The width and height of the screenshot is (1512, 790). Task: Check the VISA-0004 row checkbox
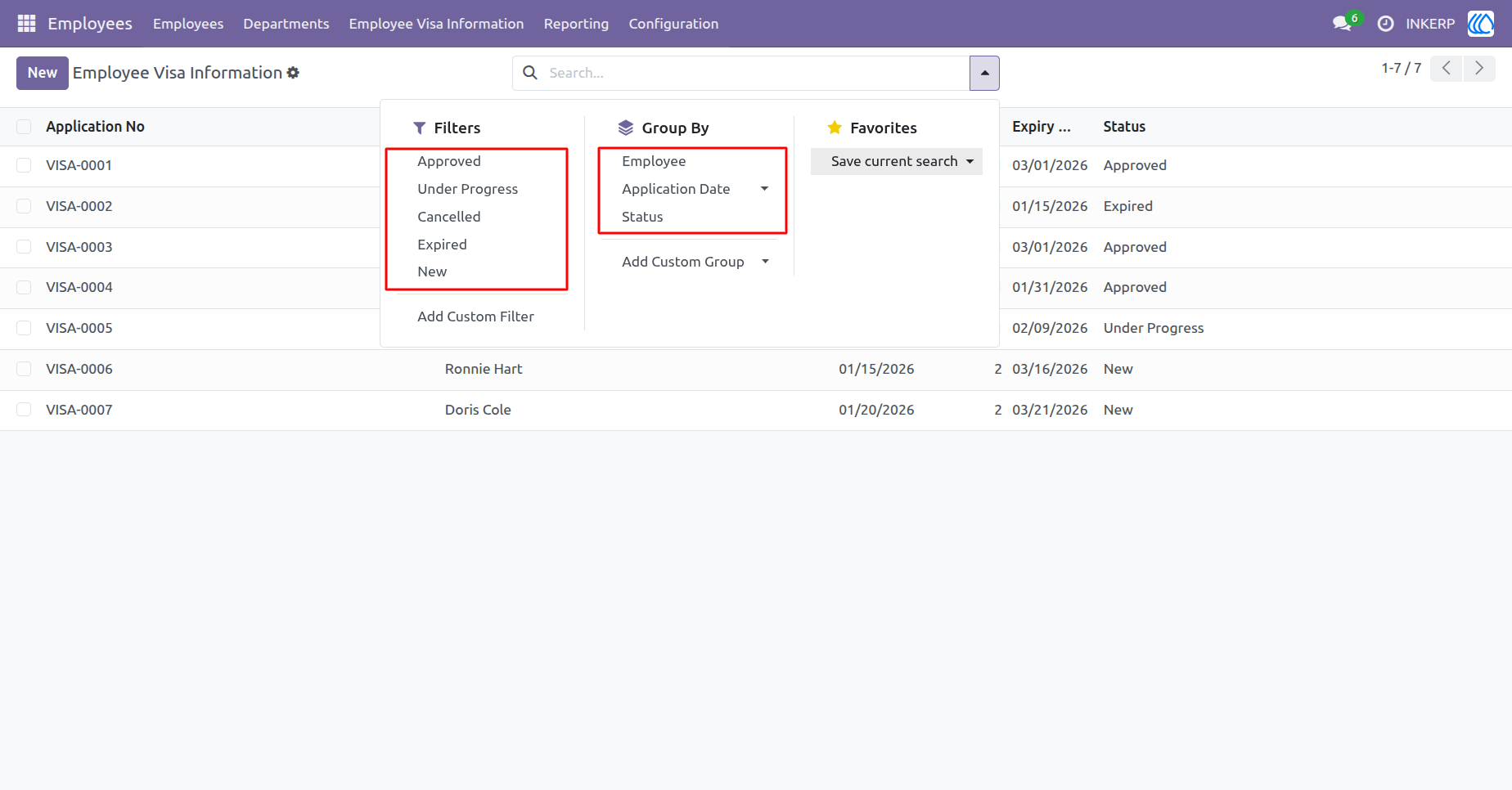24,287
